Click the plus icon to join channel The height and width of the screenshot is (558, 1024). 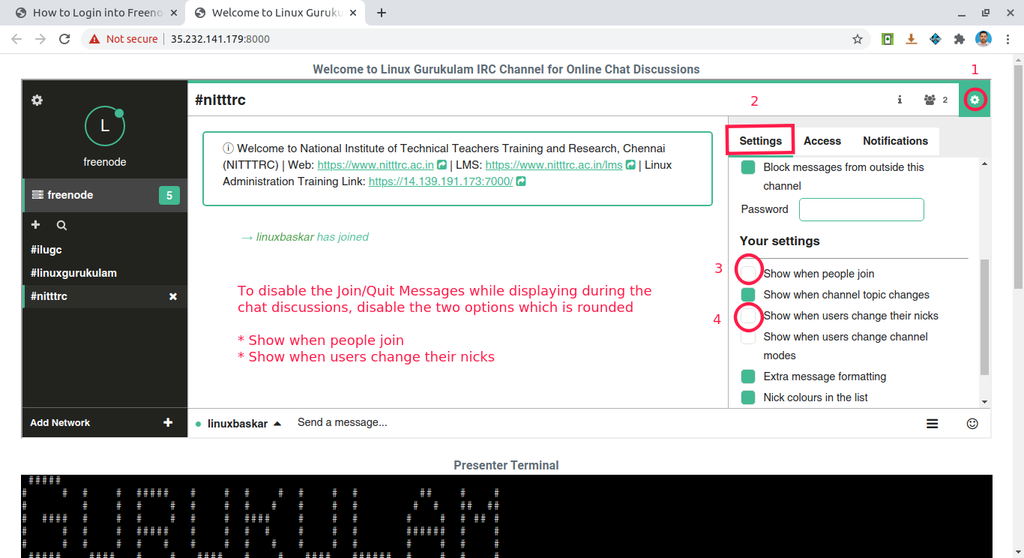click(x=36, y=226)
